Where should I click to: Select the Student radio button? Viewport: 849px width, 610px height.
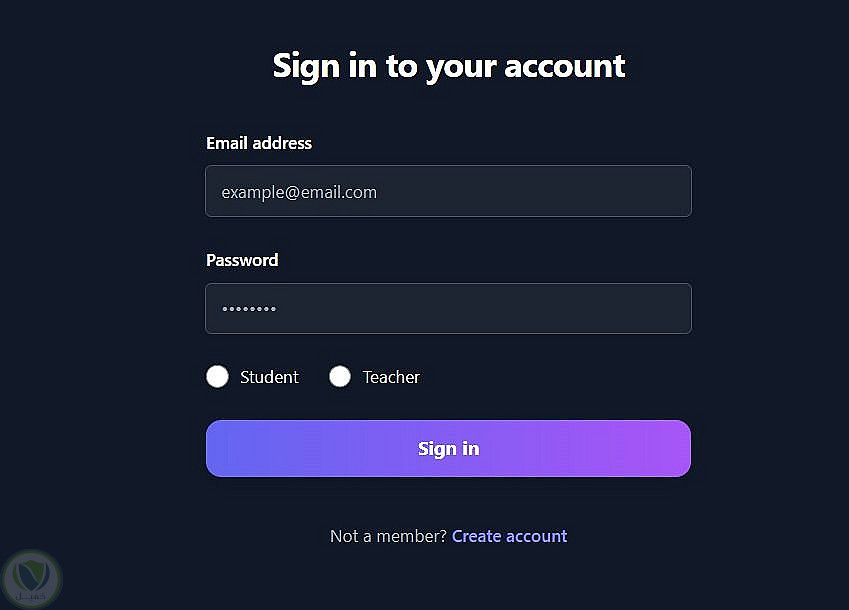coord(217,377)
